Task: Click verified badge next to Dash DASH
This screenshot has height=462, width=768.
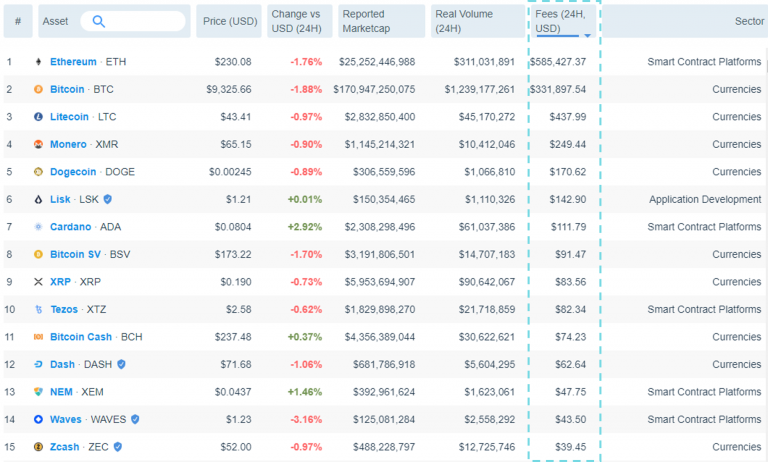Action: 121,364
